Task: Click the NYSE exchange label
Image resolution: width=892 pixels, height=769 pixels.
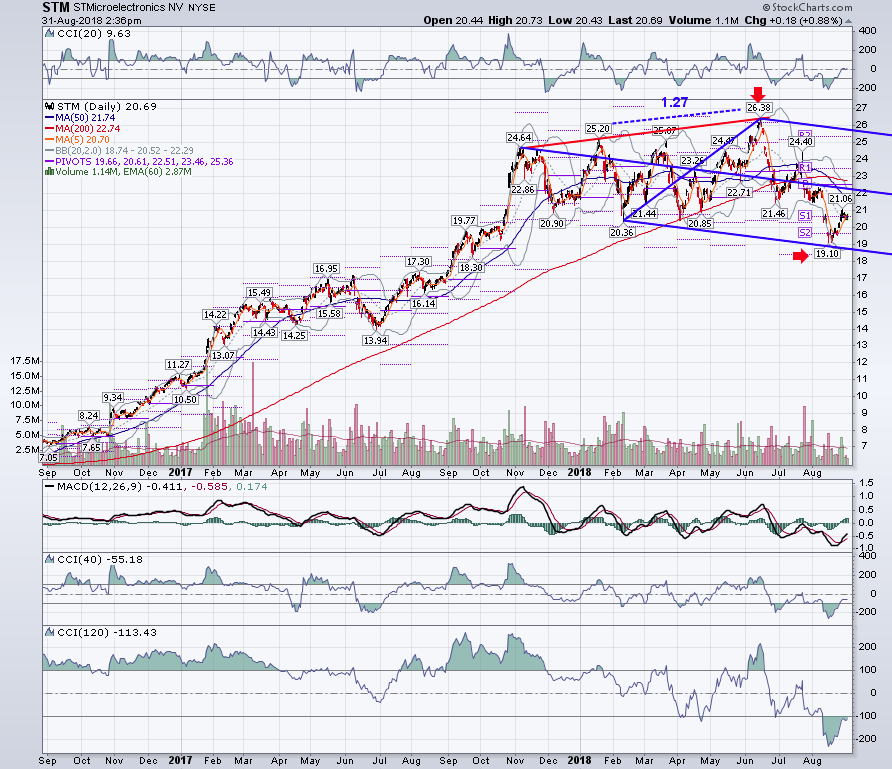Action: [201, 8]
